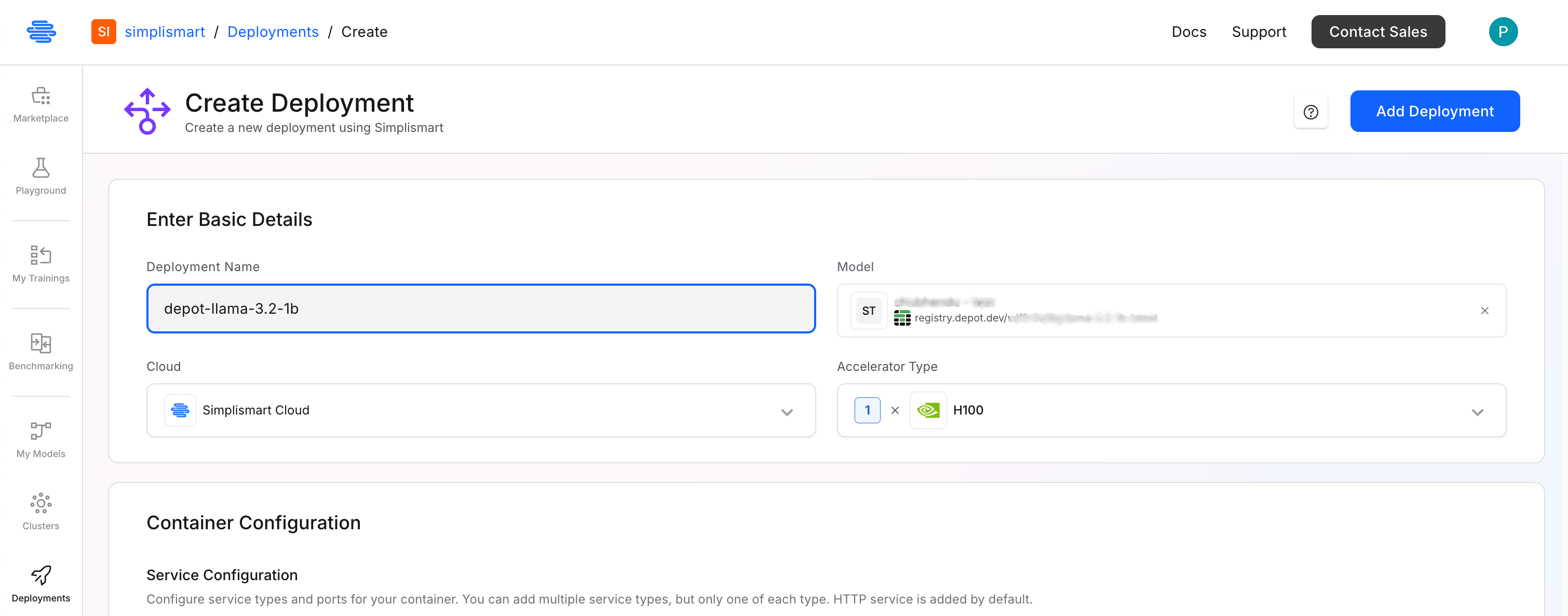Select the Playground icon in sidebar
The height and width of the screenshot is (616, 1568).
(40, 175)
